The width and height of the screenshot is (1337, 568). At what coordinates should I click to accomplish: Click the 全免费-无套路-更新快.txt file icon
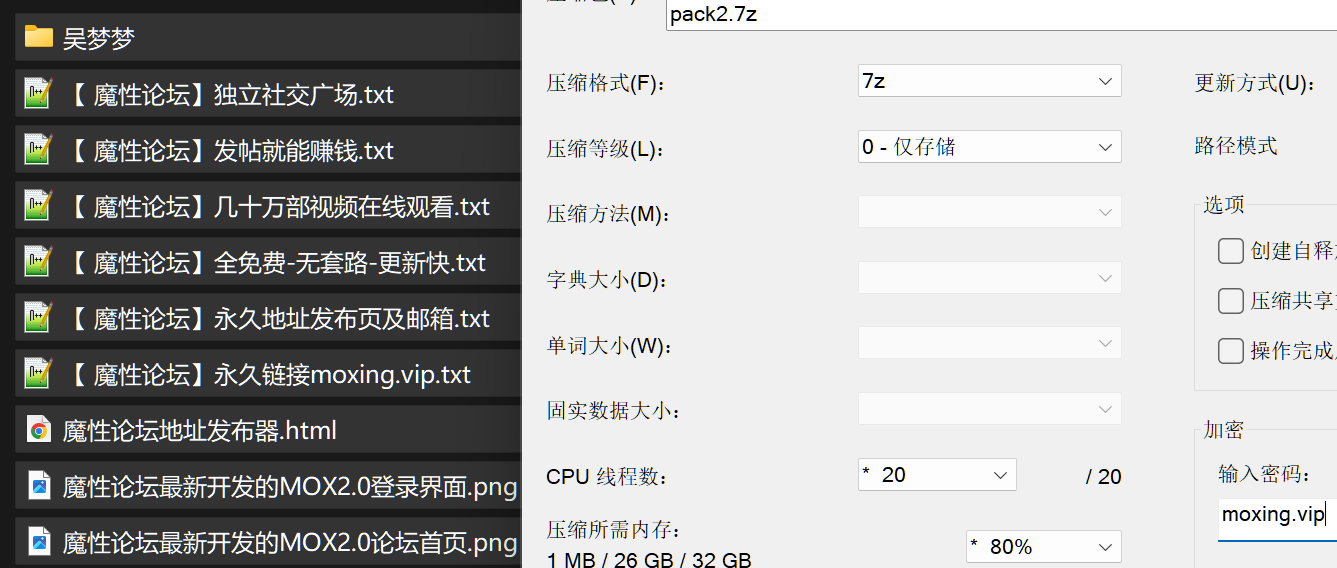[39, 262]
